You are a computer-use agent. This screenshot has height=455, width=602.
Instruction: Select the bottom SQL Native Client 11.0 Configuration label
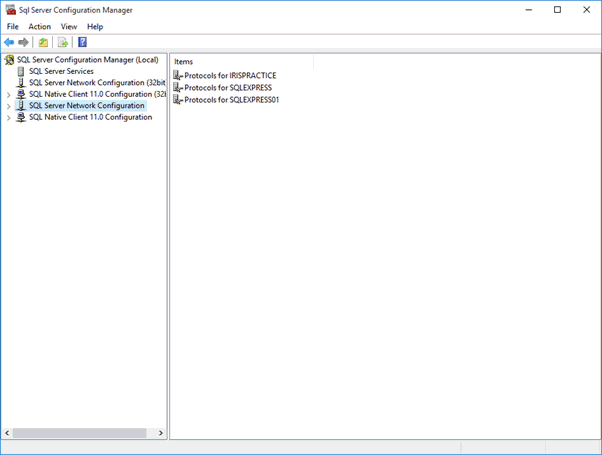coord(91,117)
